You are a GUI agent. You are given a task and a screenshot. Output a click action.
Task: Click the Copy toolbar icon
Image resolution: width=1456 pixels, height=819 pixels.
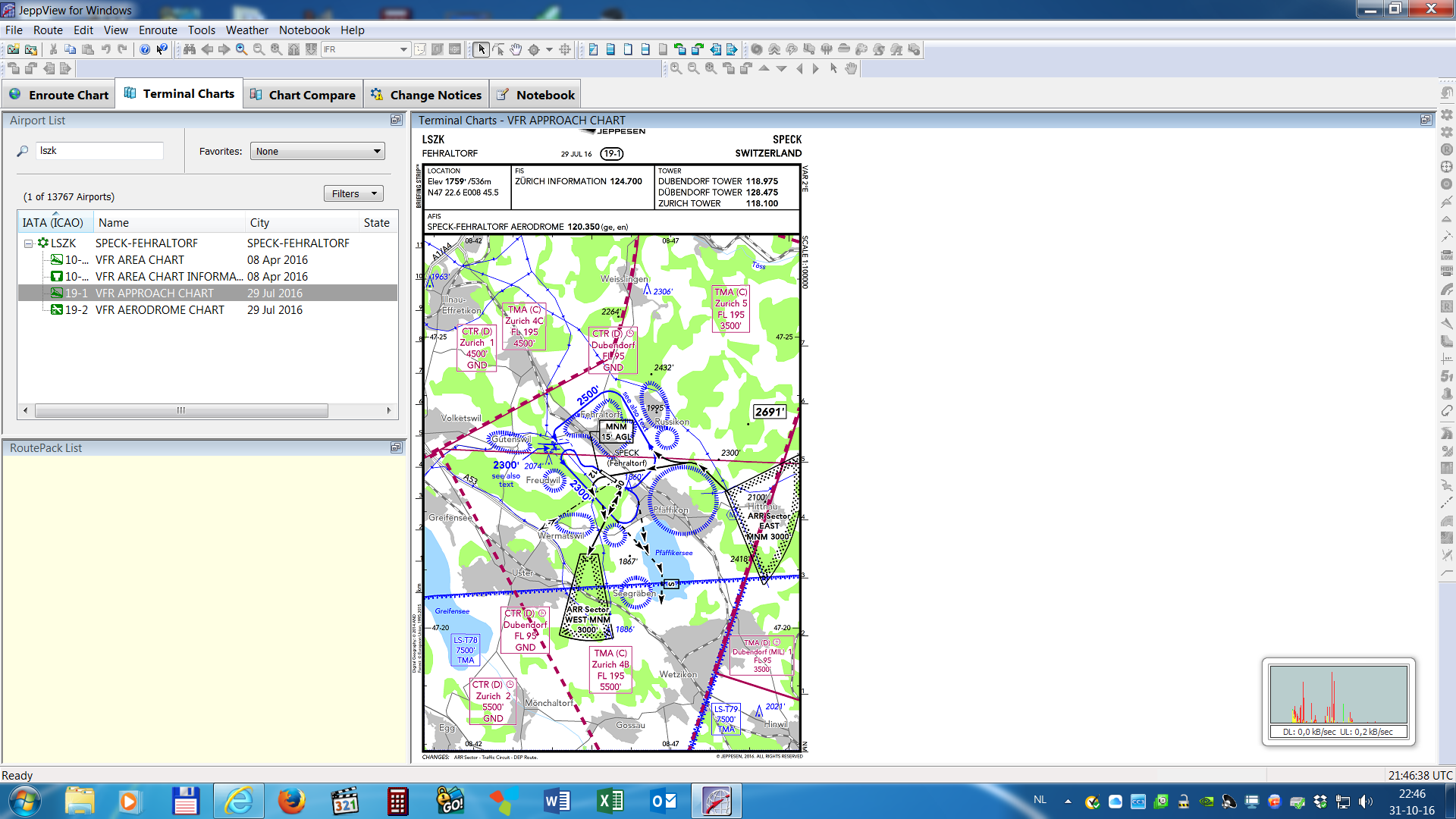pyautogui.click(x=71, y=49)
